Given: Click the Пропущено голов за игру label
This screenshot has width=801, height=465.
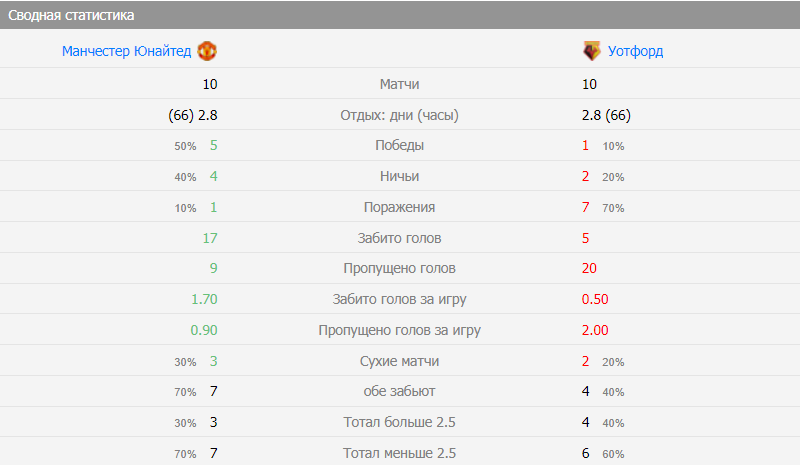Looking at the screenshot, I should click(400, 330).
